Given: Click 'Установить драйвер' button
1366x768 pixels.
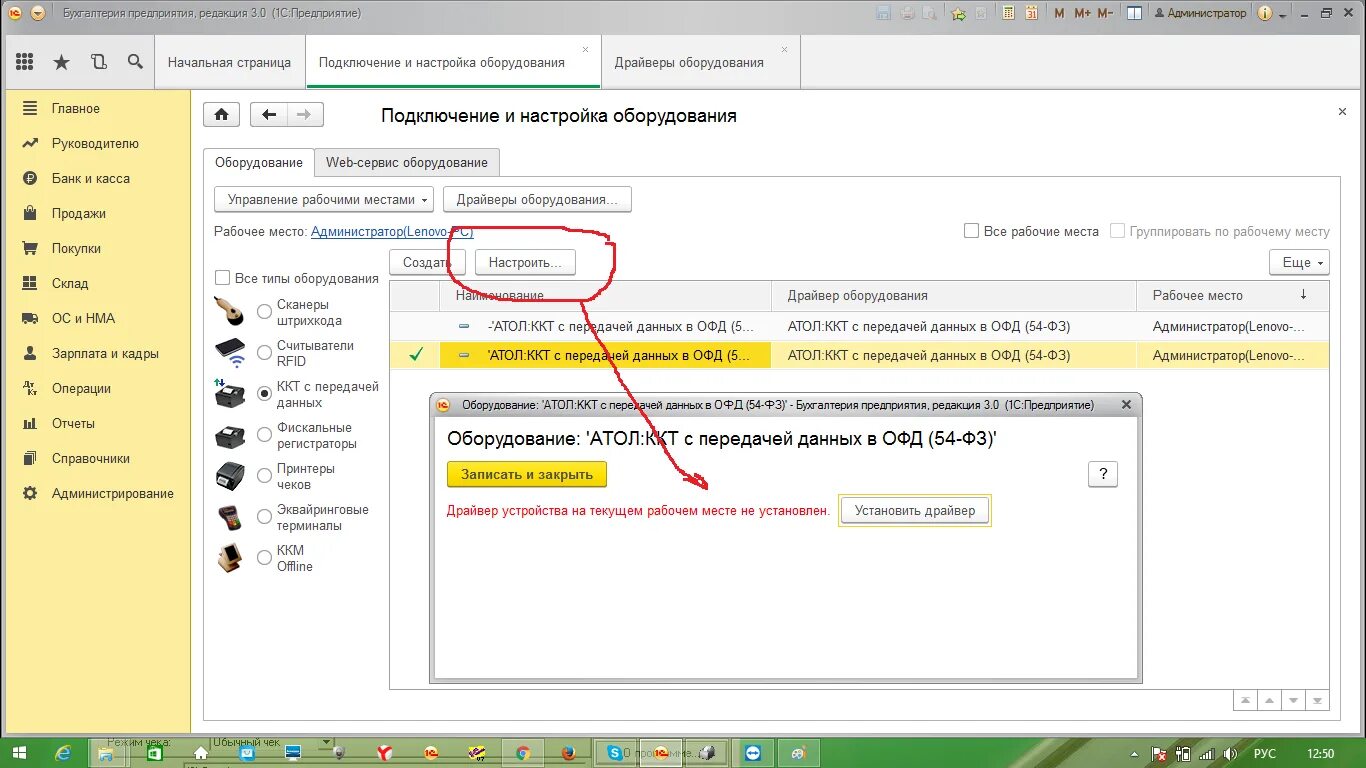Looking at the screenshot, I should pos(915,510).
